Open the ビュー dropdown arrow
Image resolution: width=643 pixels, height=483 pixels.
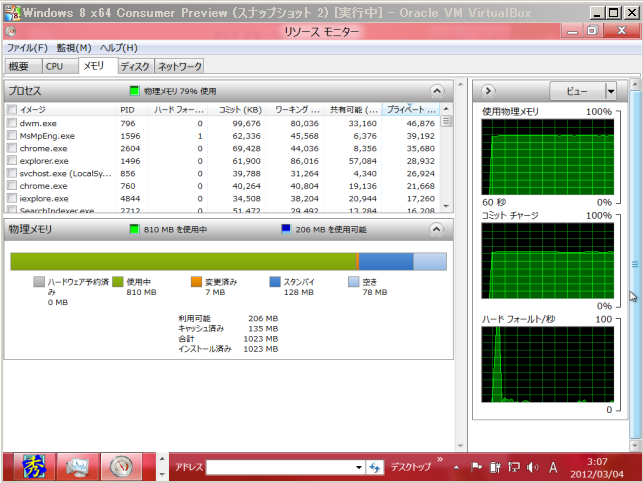(610, 90)
